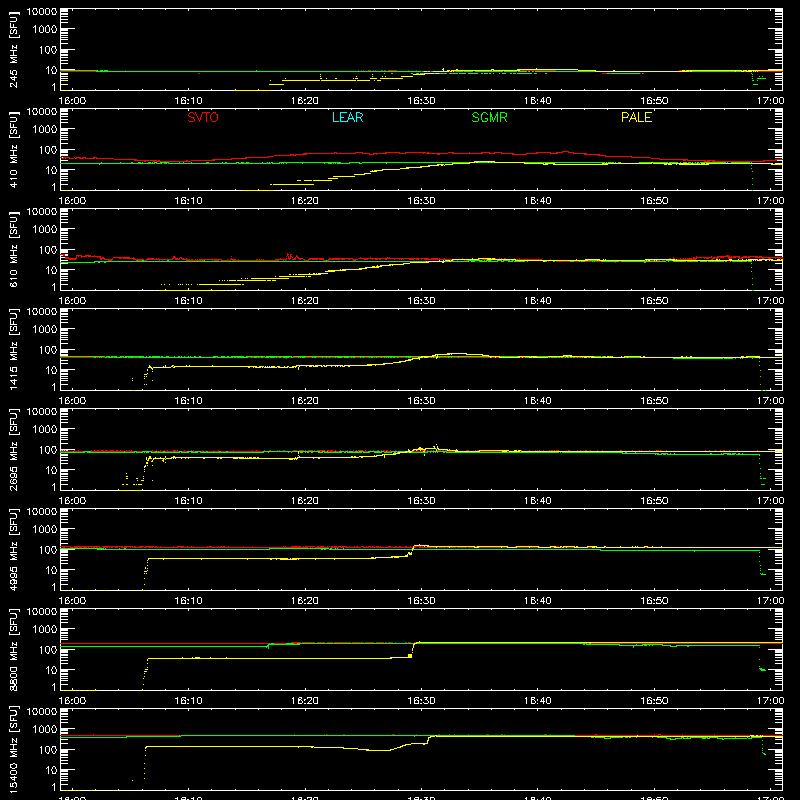Click the 16:50 time label under 2695 MHz plot
The width and height of the screenshot is (800, 800).
pos(654,501)
